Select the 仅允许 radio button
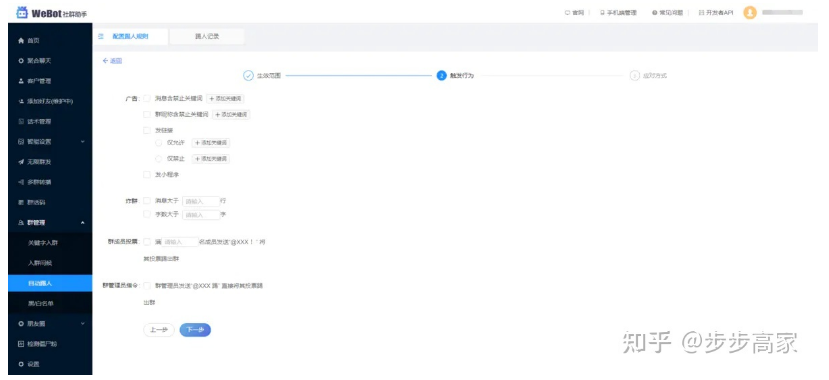 tap(159, 143)
